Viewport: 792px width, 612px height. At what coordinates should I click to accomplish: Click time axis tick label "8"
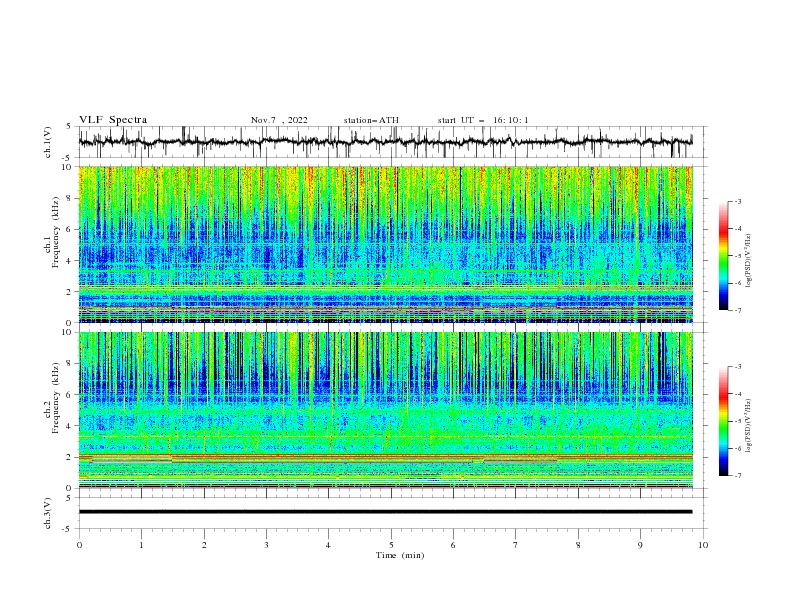(x=578, y=545)
